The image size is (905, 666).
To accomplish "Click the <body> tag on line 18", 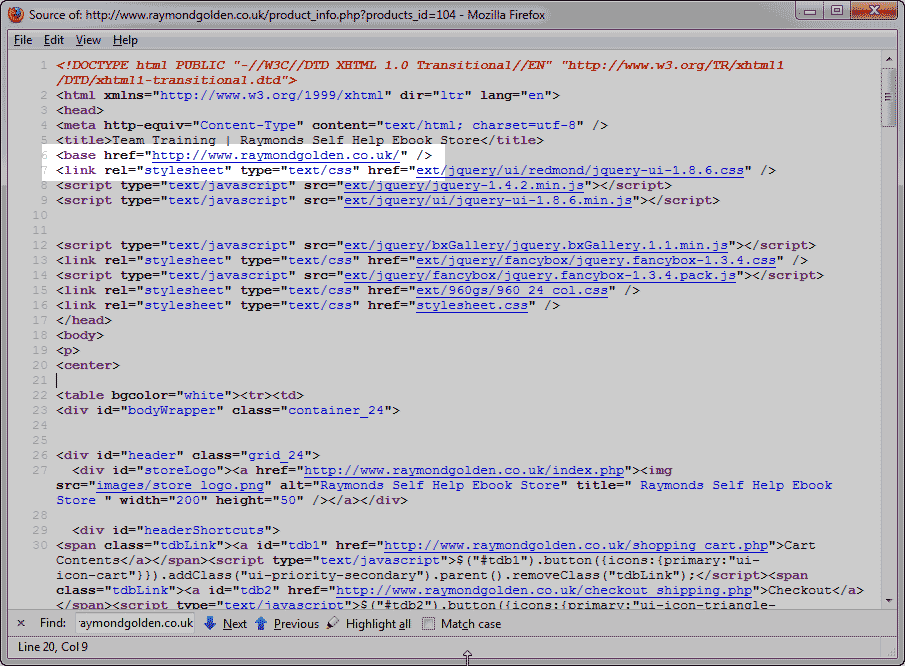I will coord(80,335).
